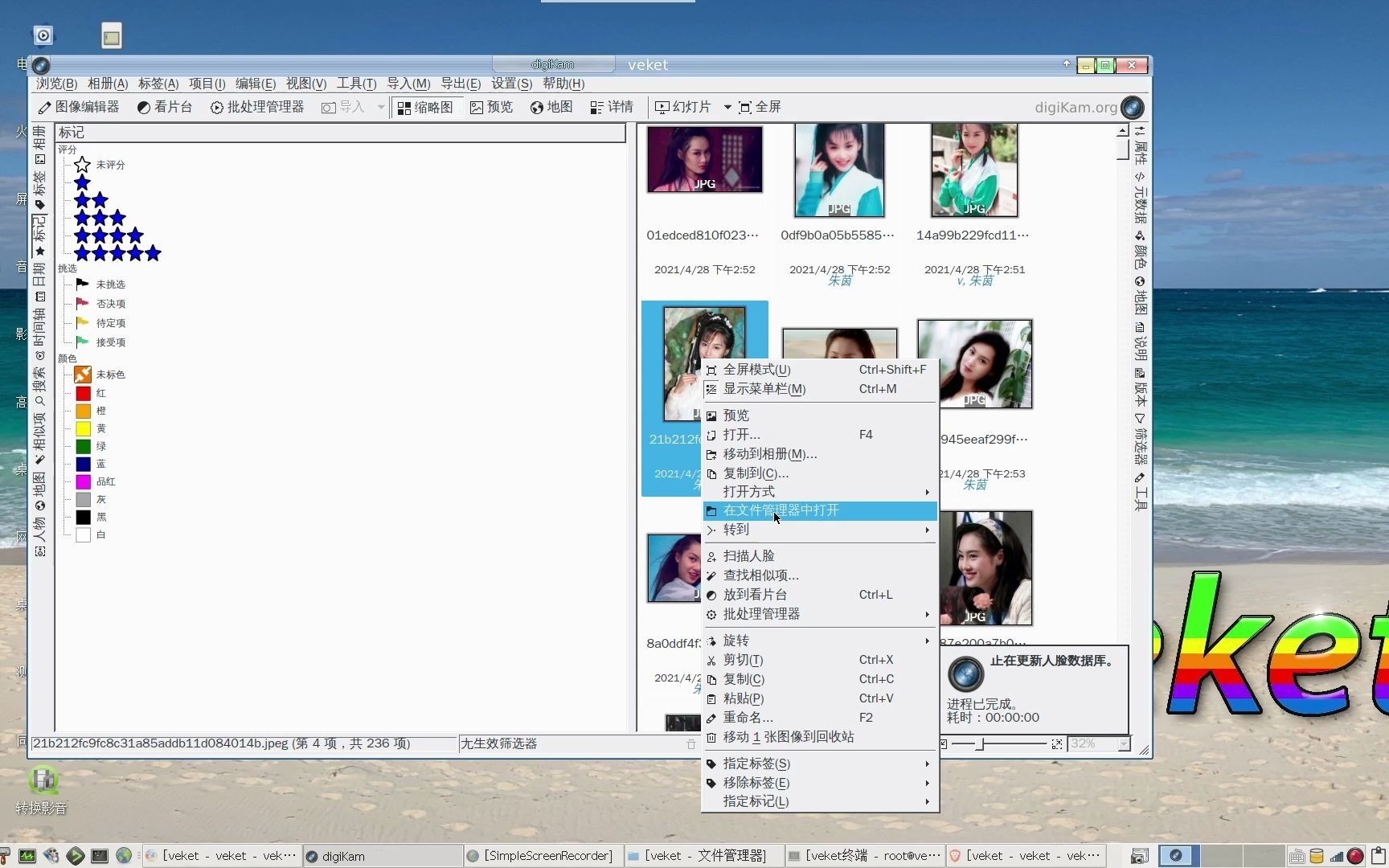Switch to Preview view (预览)
The width and height of the screenshot is (1389, 868).
(491, 107)
